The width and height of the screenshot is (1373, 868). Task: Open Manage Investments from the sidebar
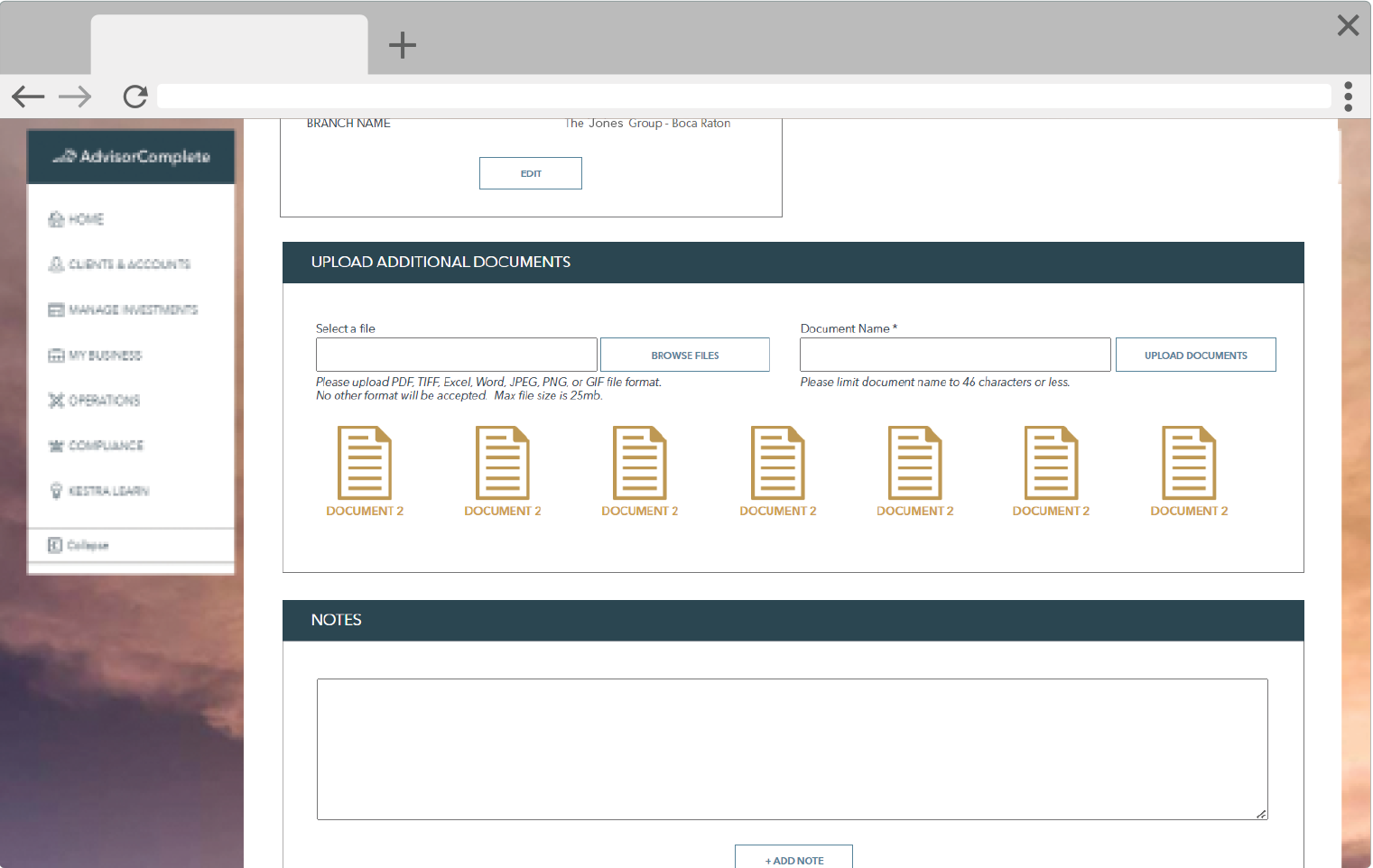123,309
